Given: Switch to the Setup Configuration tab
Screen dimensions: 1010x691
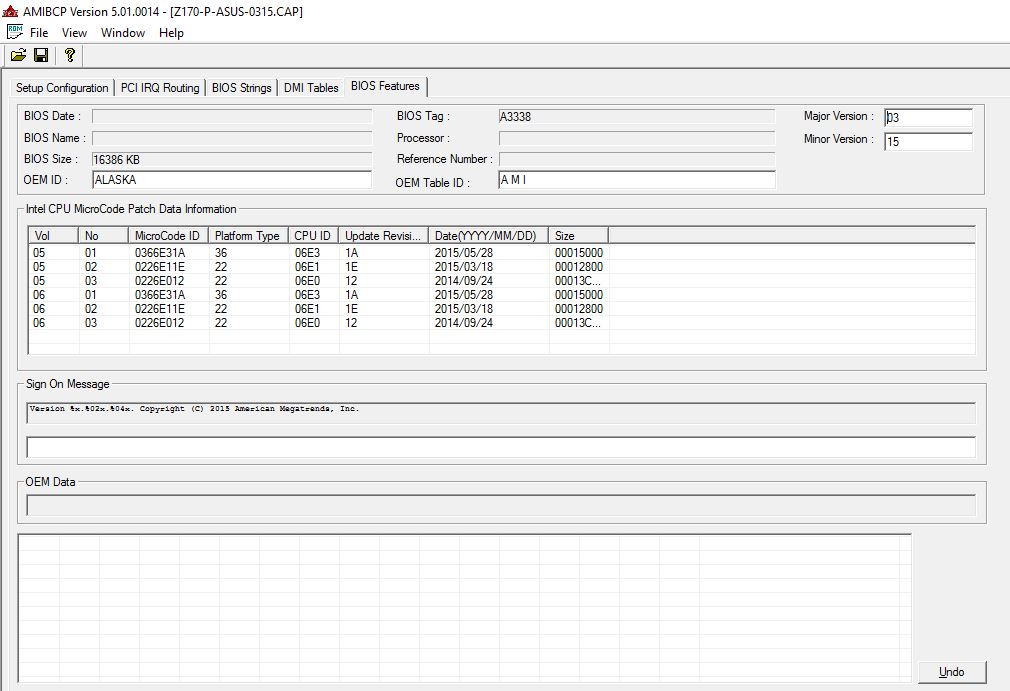Looking at the screenshot, I should point(62,88).
